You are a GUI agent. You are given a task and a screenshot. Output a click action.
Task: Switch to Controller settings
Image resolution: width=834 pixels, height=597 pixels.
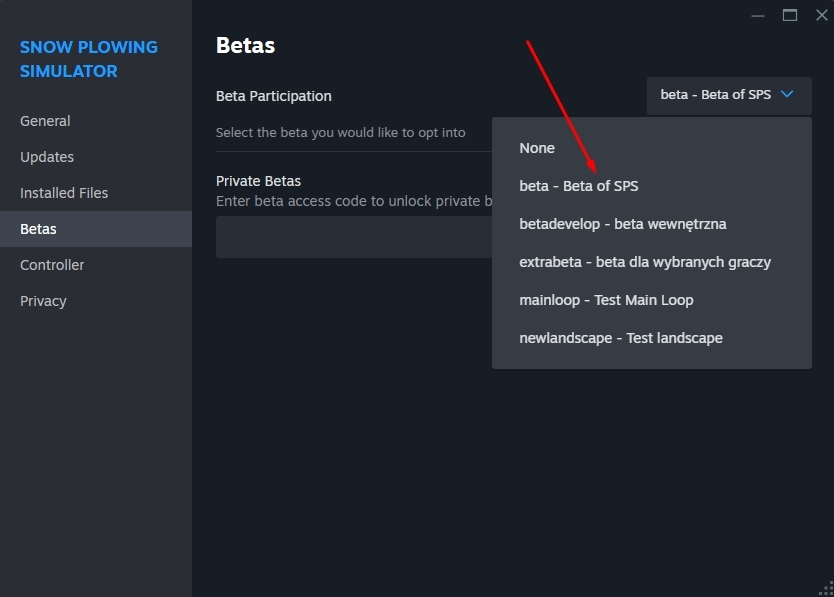pyautogui.click(x=52, y=265)
